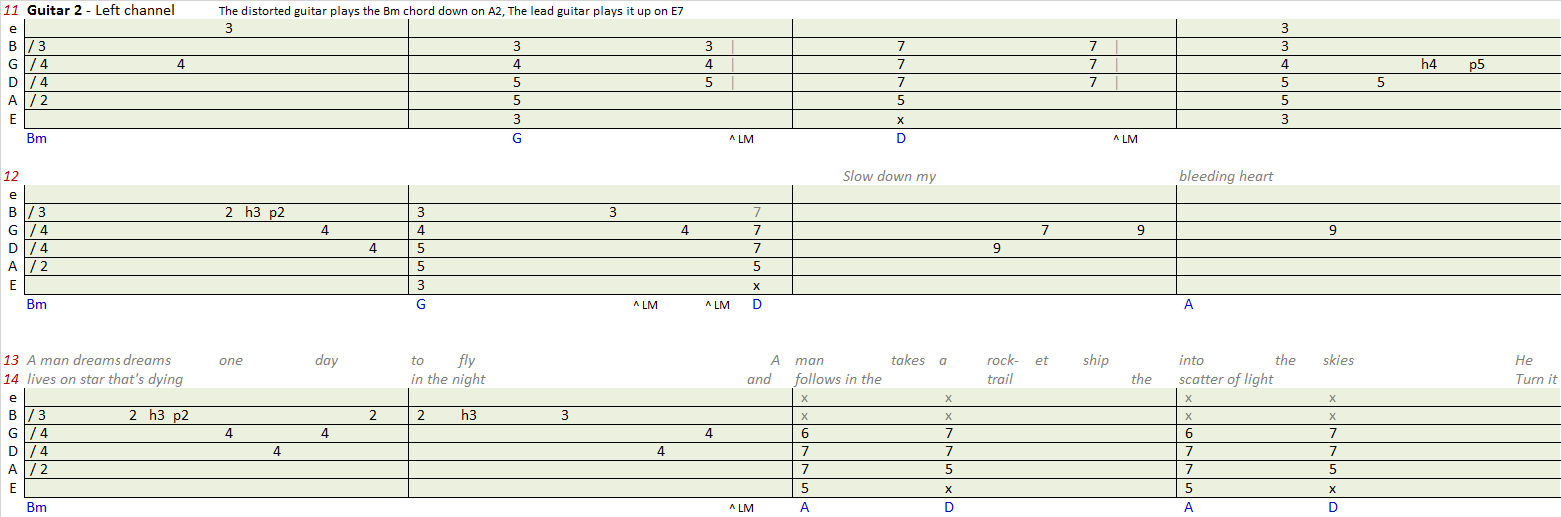Click the h4 hammer-on in row 11
Image resolution: width=1561 pixels, height=517 pixels.
pos(1429,64)
